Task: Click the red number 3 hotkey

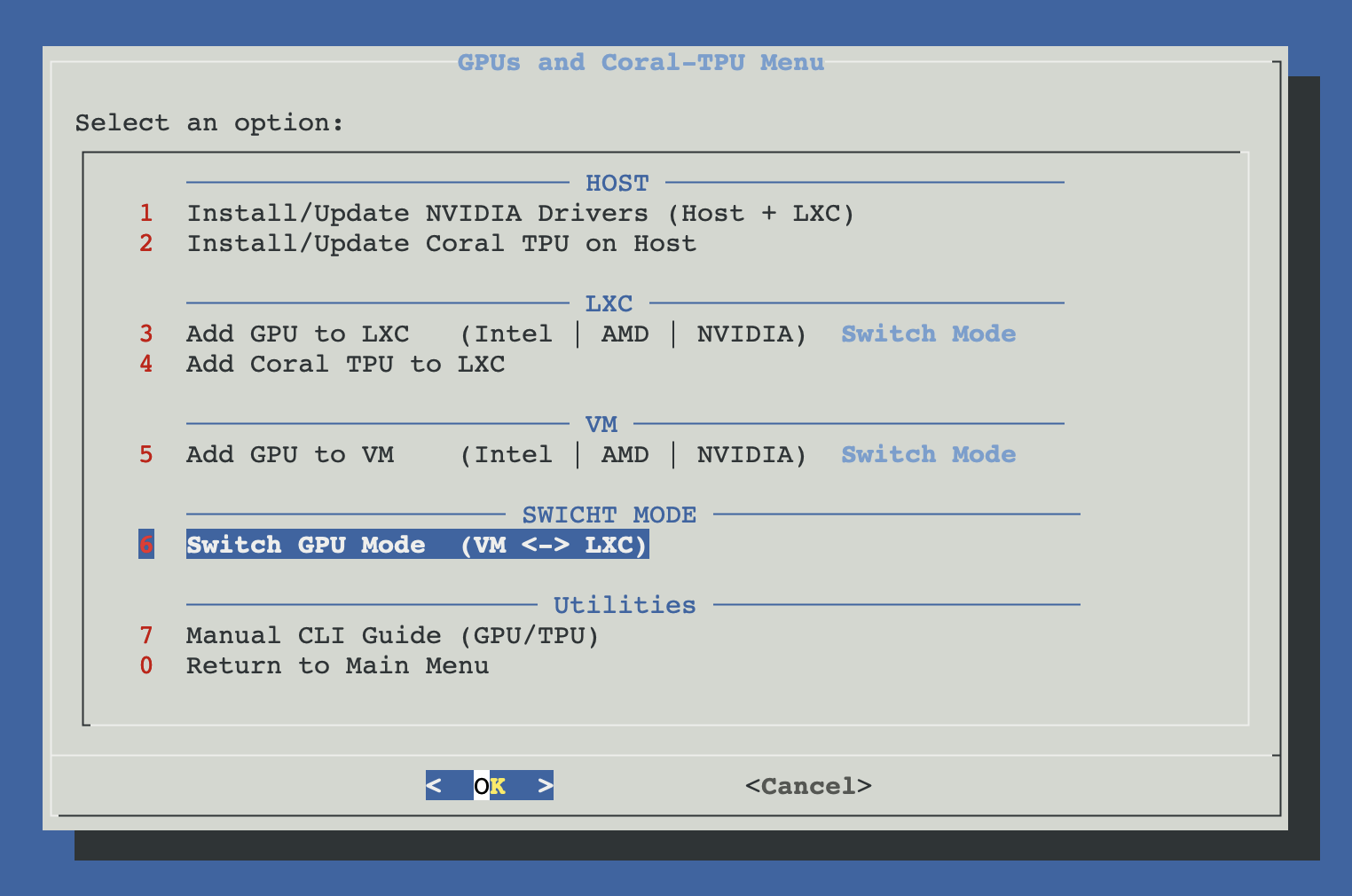Action: point(146,334)
